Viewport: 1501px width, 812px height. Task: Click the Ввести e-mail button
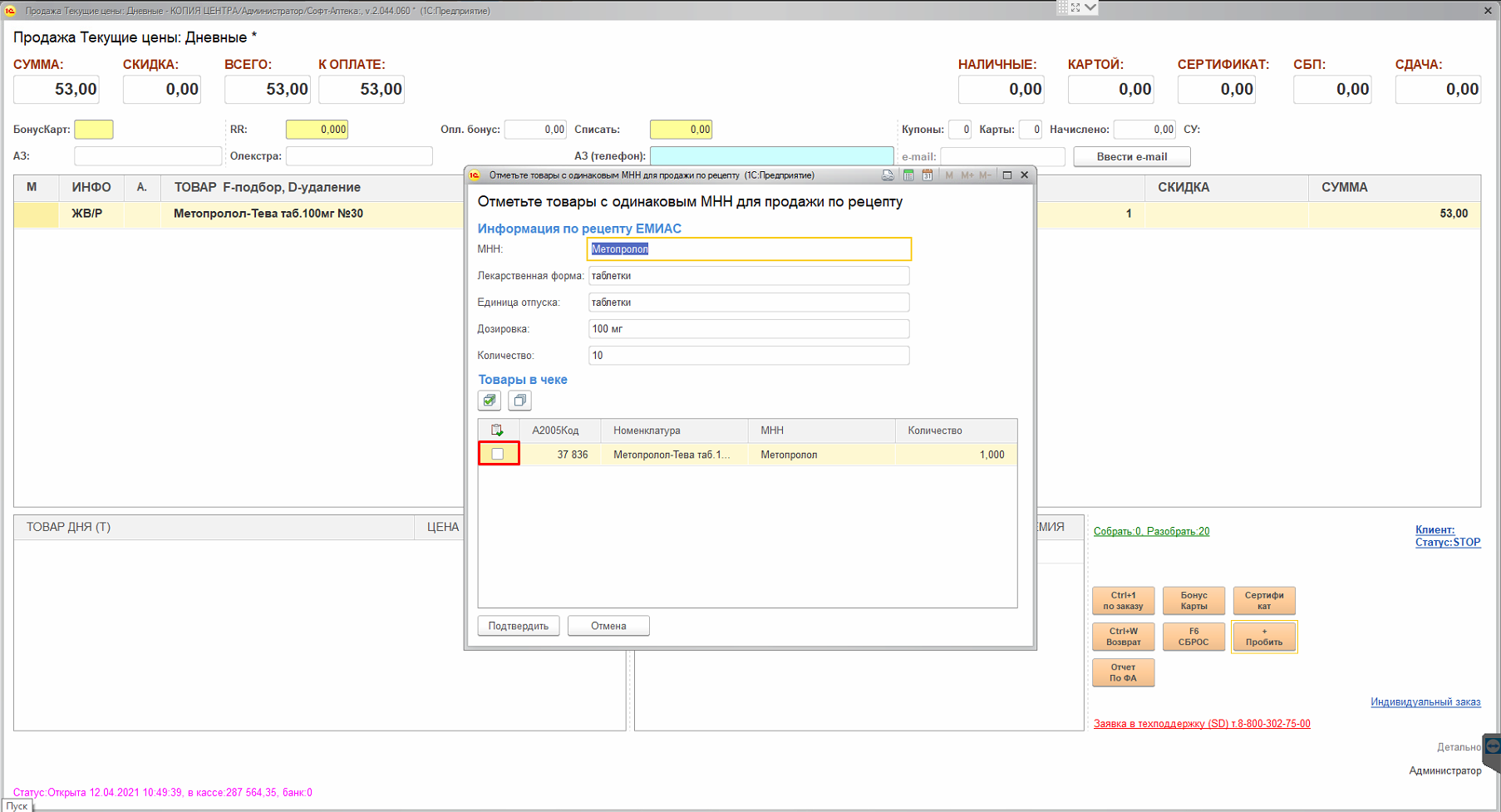tap(1131, 156)
